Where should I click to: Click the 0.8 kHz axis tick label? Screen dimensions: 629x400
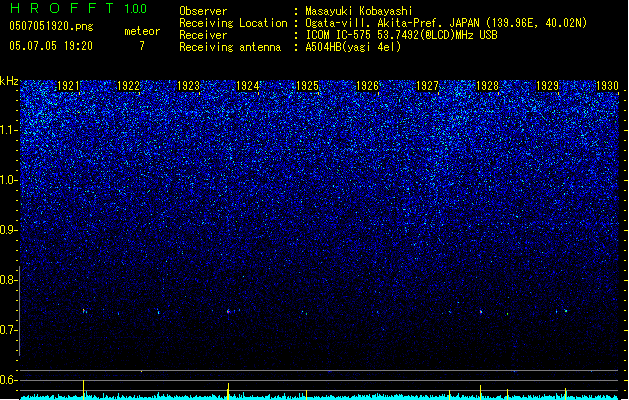8,280
